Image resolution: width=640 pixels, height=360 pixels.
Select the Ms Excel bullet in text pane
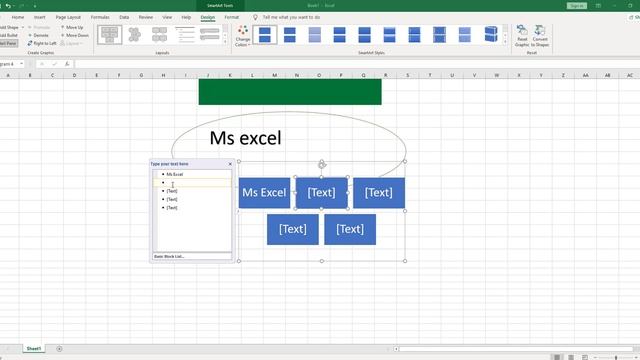(175, 174)
